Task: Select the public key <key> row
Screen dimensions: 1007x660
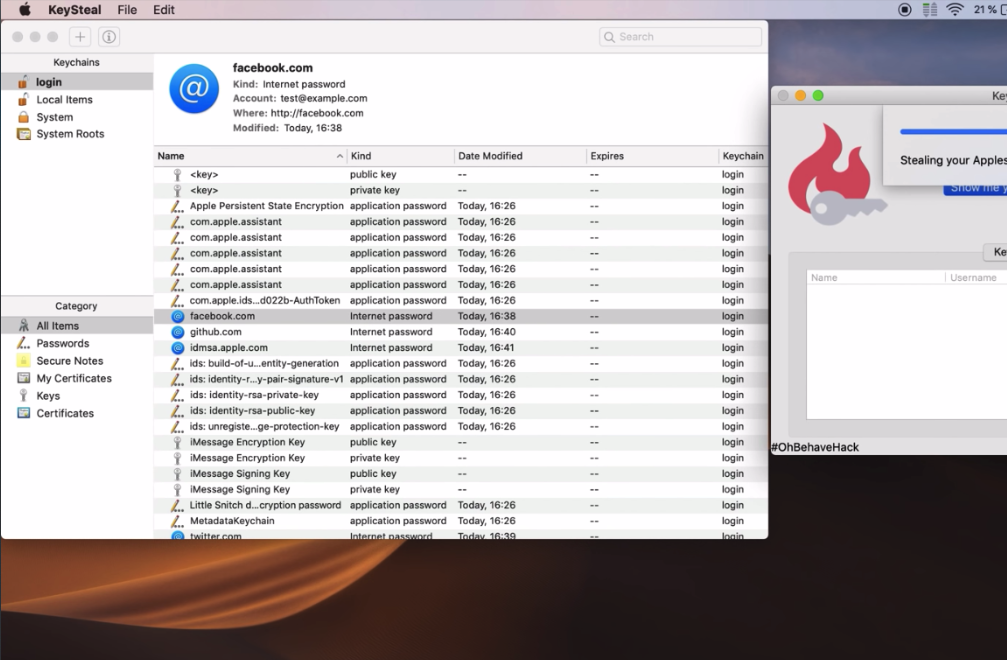Action: click(460, 174)
